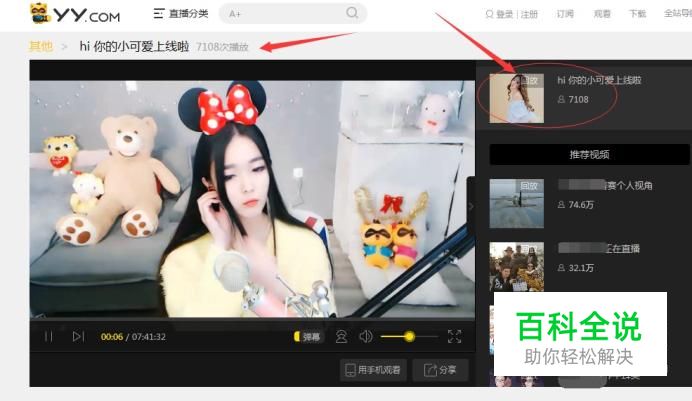The image size is (692, 401).
Task: Adjust the volume slider knob
Action: point(410,337)
